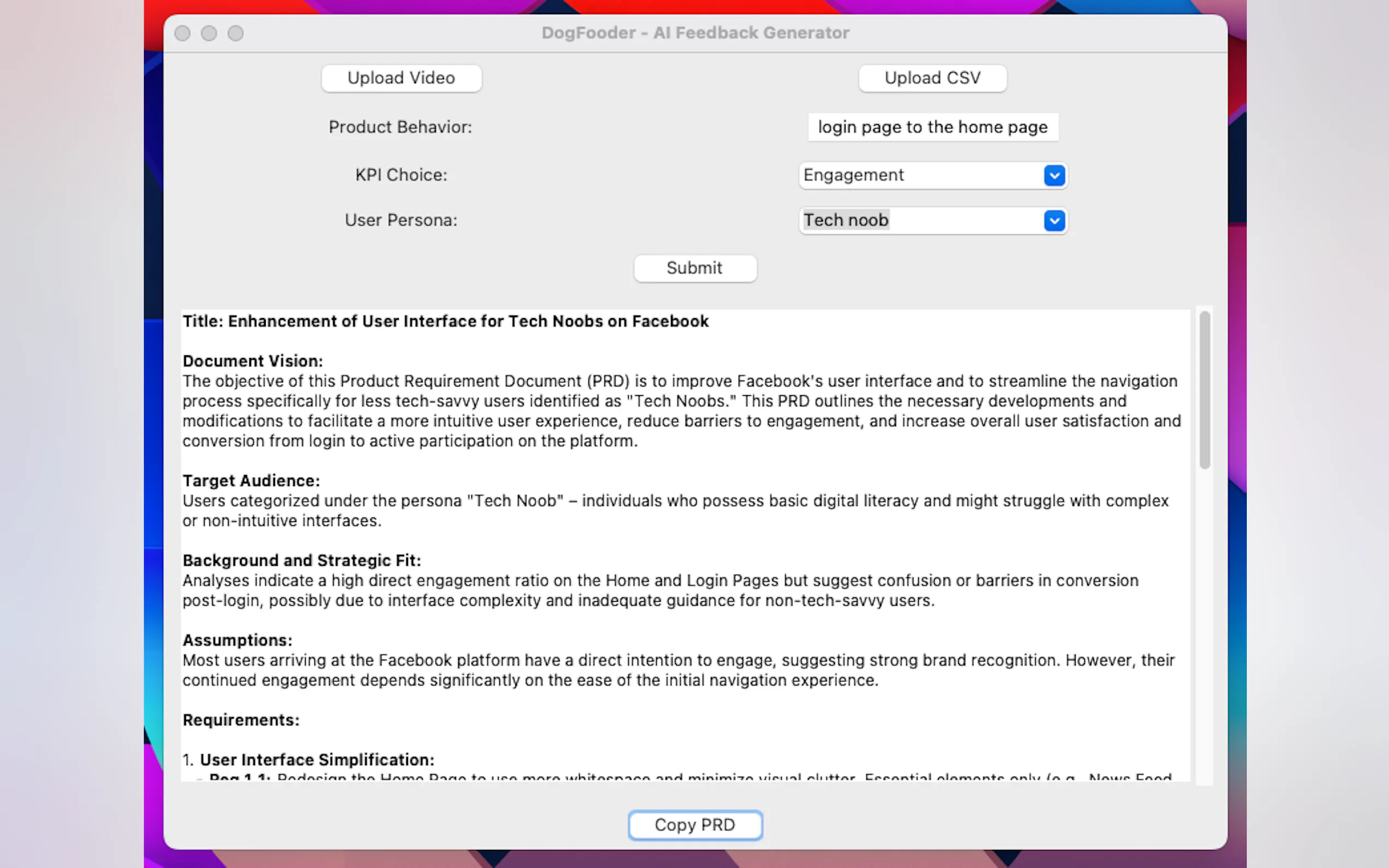Click the Copy PRD button
The image size is (1389, 868).
pos(694,825)
